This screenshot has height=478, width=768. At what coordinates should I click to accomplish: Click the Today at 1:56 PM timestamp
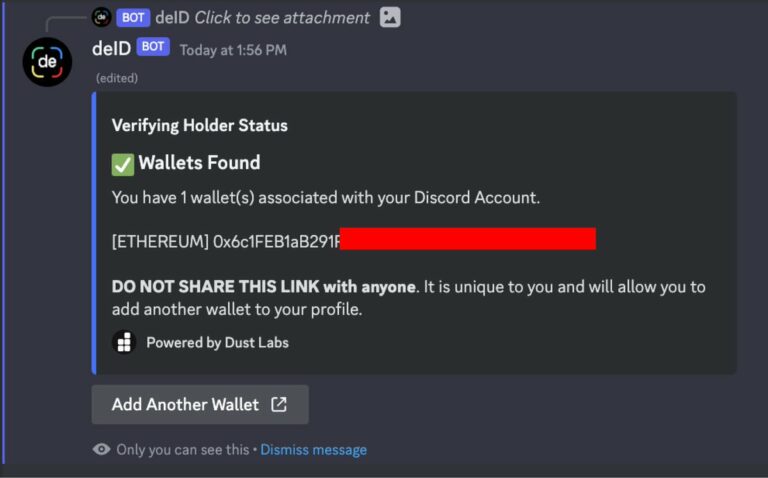[x=233, y=50]
